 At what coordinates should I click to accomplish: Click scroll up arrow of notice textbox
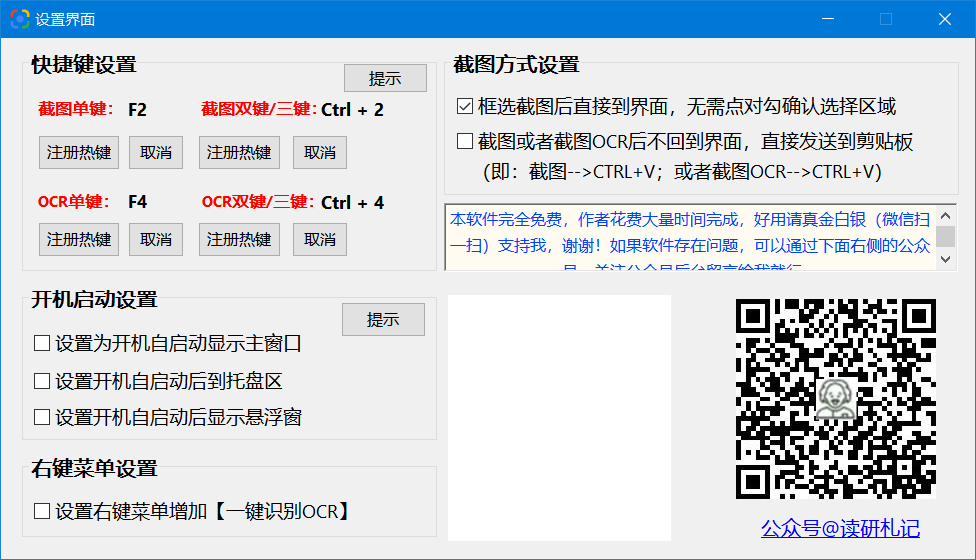[x=946, y=216]
